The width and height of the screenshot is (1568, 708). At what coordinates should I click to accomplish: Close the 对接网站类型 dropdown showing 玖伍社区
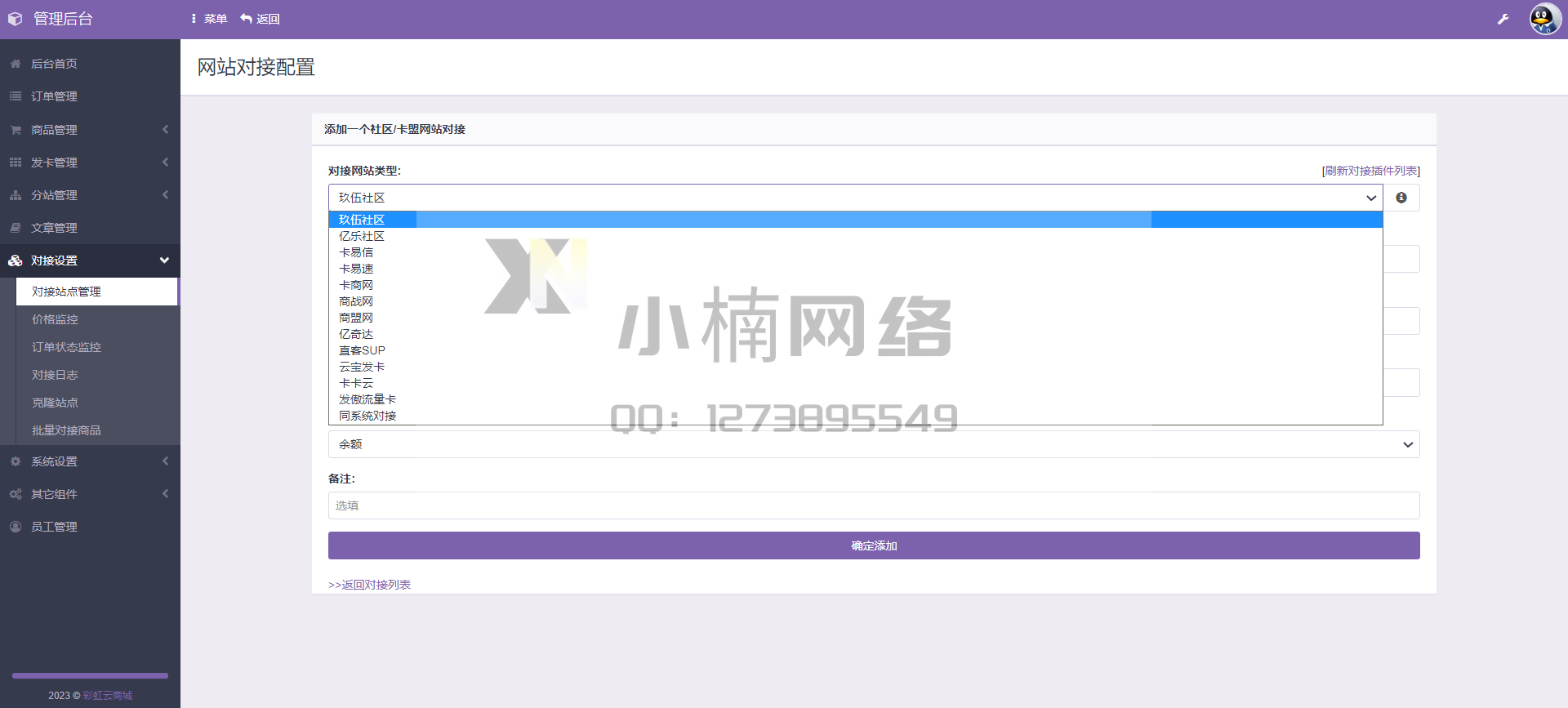[x=855, y=198]
